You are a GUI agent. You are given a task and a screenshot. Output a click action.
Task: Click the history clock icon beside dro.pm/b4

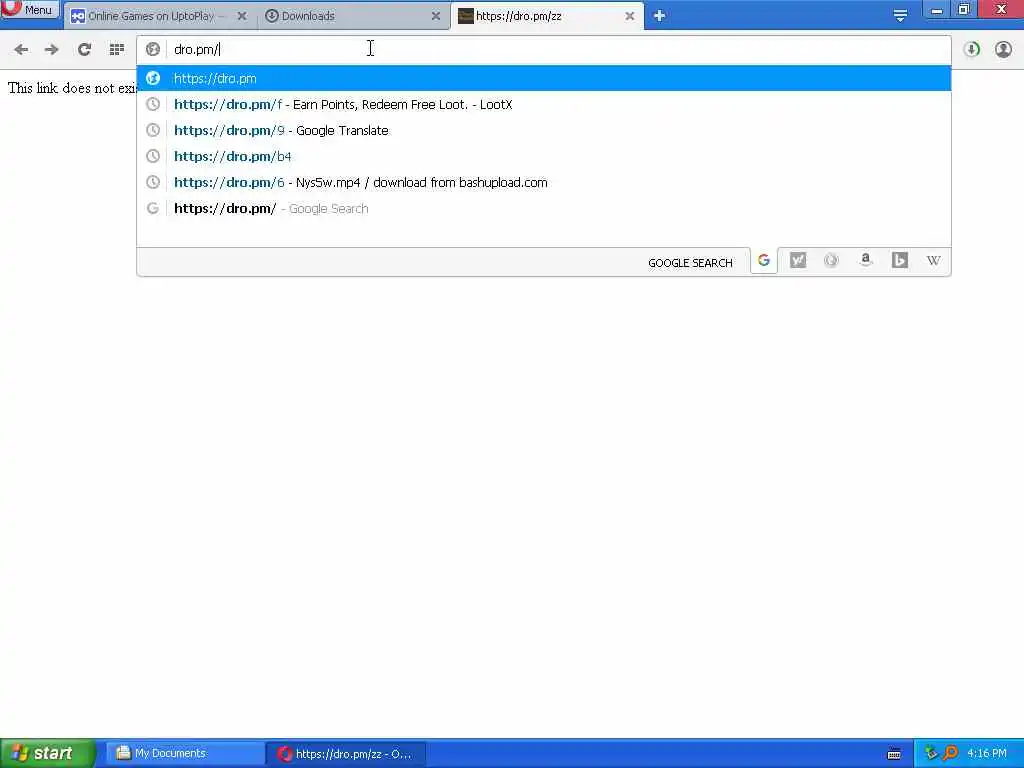pyautogui.click(x=153, y=157)
